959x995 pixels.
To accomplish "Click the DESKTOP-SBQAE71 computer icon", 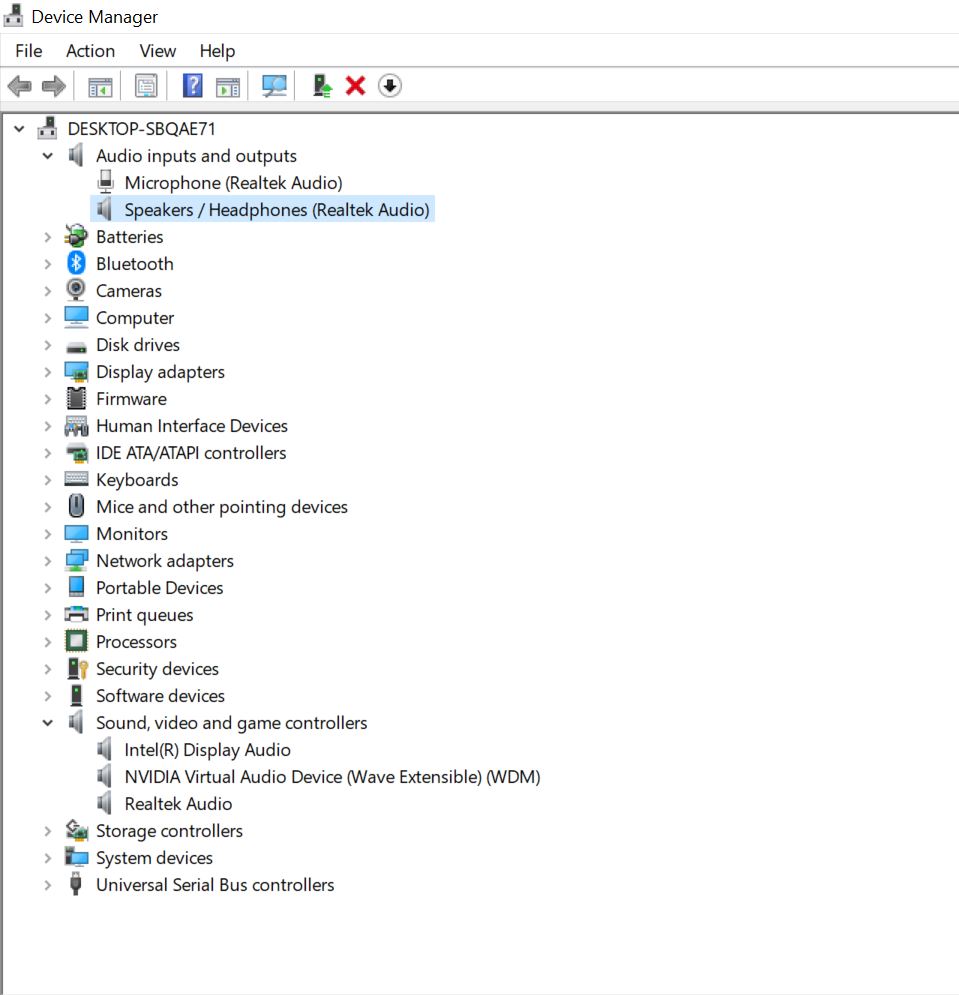I will [x=47, y=129].
